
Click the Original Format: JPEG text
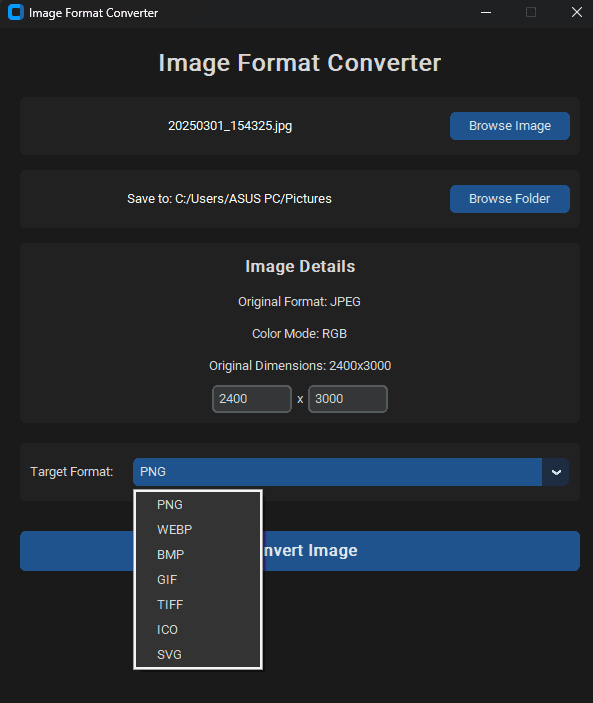[x=299, y=302]
